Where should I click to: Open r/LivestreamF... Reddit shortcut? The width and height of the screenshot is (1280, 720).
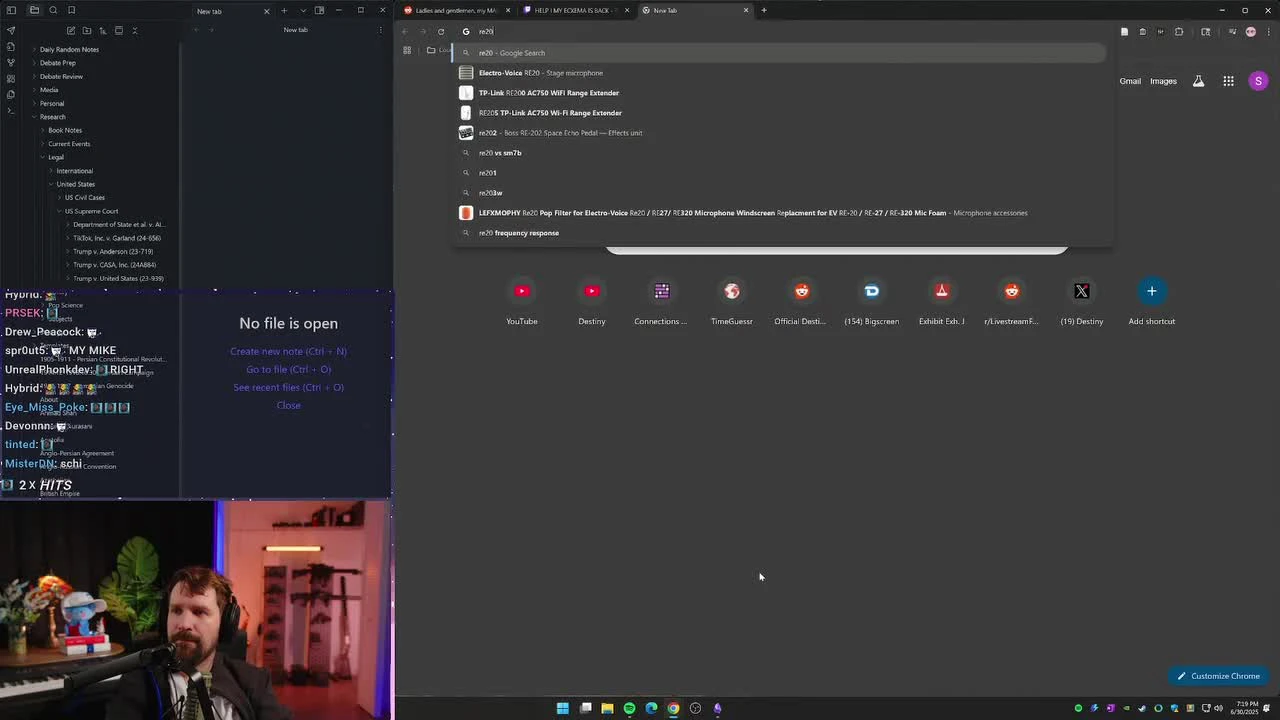coord(1011,302)
